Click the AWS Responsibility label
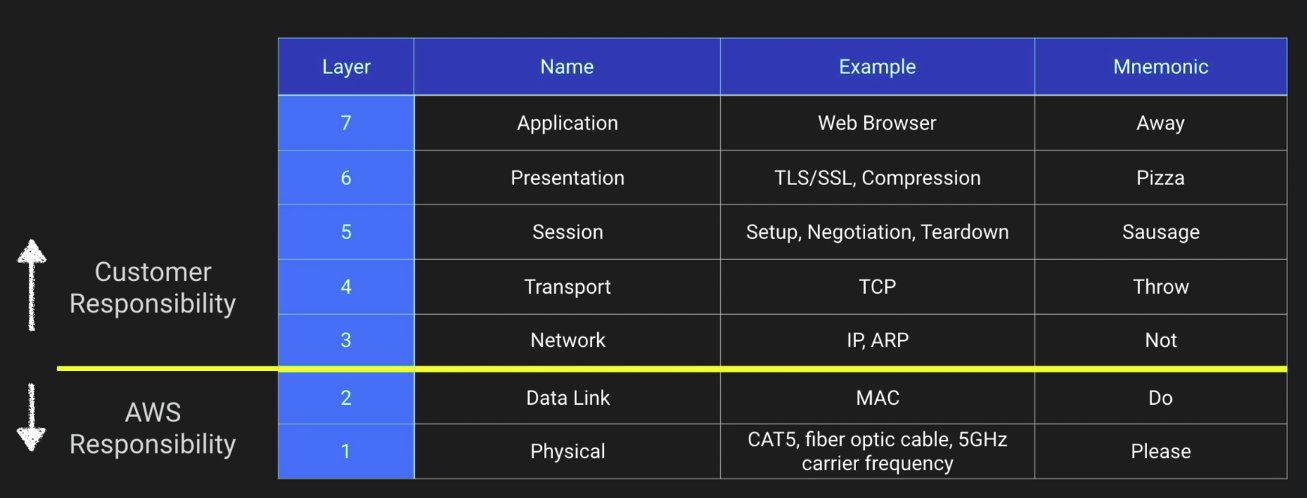Viewport: 1307px width, 498px height. (x=152, y=428)
